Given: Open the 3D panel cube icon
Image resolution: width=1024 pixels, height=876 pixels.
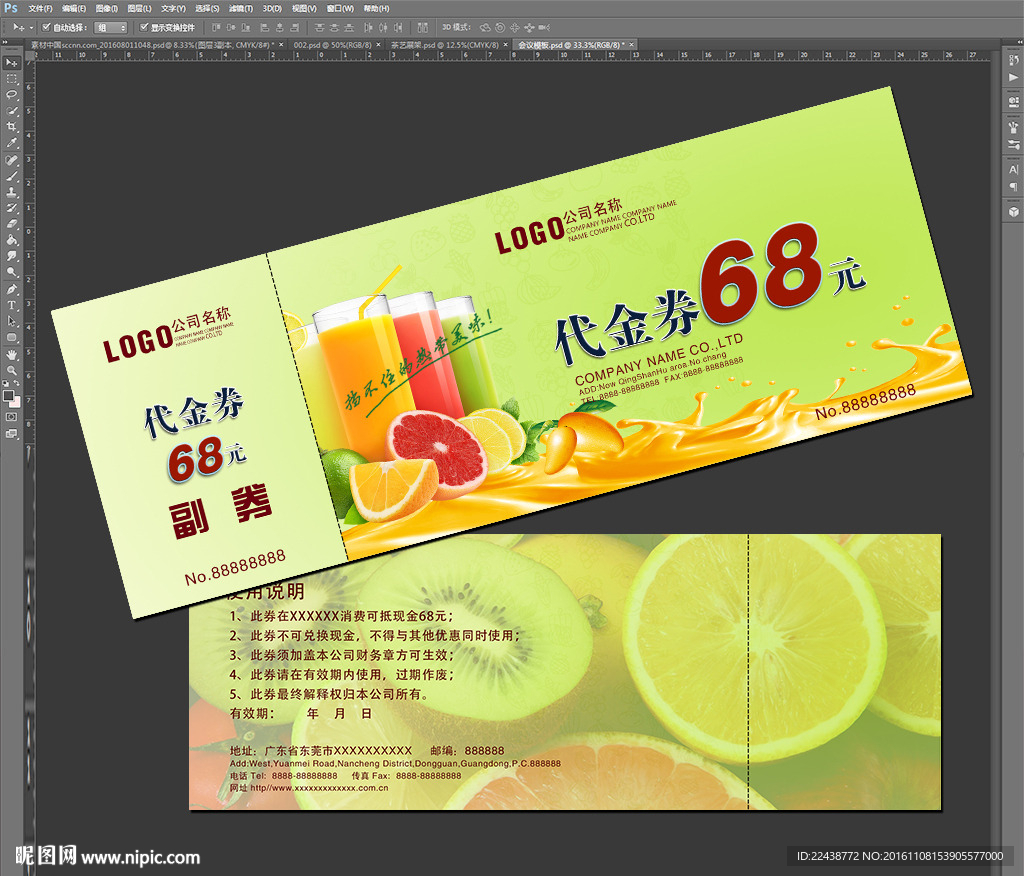Looking at the screenshot, I should (1012, 211).
